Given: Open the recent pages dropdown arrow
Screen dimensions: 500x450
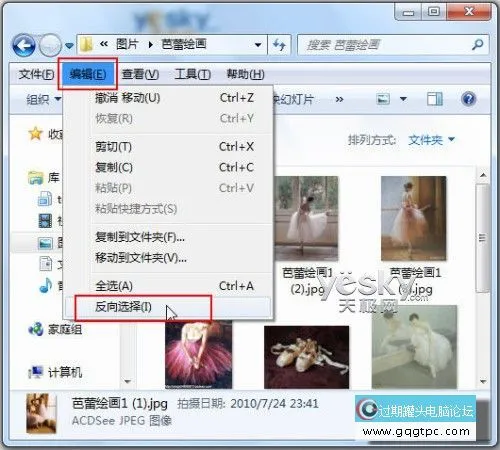Looking at the screenshot, I should click(x=69, y=46).
